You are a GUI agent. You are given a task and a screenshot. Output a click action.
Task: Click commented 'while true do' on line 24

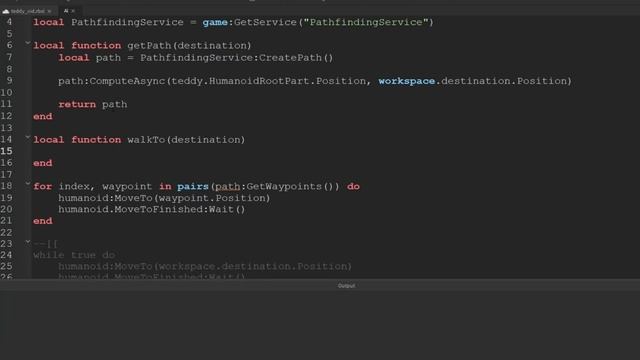pos(74,255)
